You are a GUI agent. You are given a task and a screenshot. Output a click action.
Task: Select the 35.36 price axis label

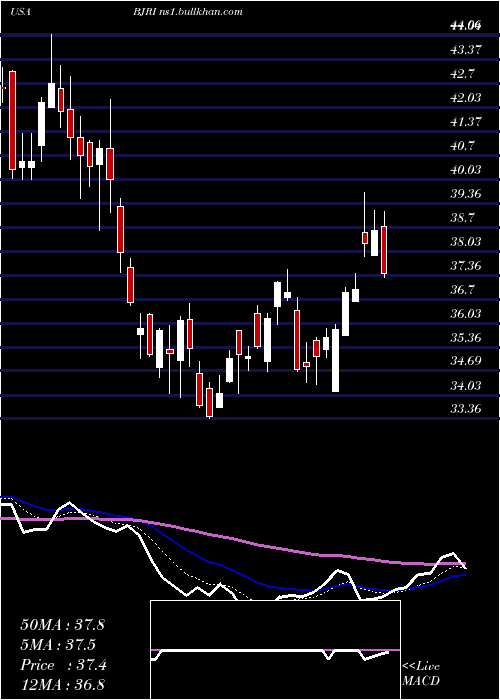coord(466,338)
